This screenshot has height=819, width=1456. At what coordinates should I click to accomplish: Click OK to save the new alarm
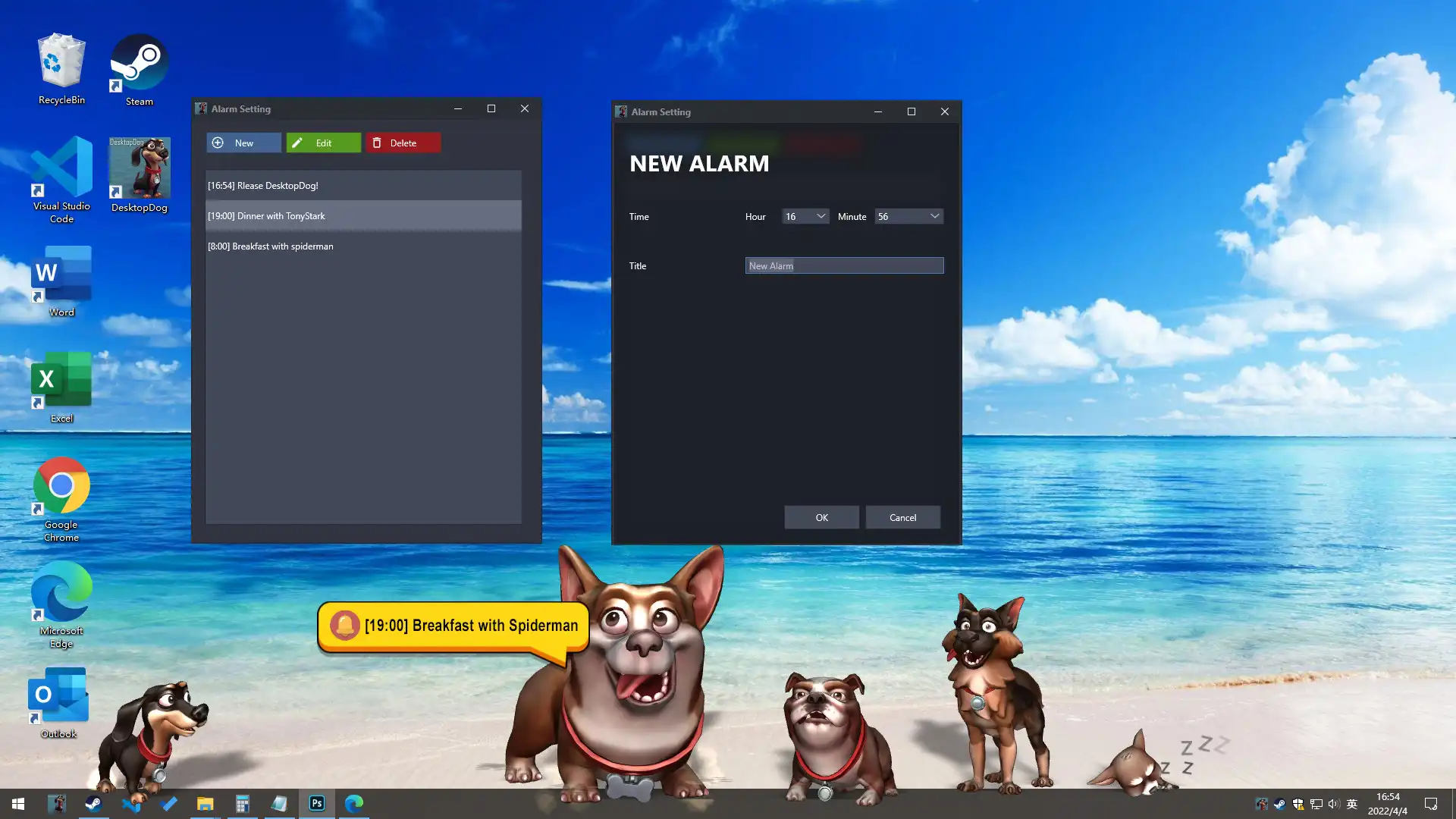point(821,517)
